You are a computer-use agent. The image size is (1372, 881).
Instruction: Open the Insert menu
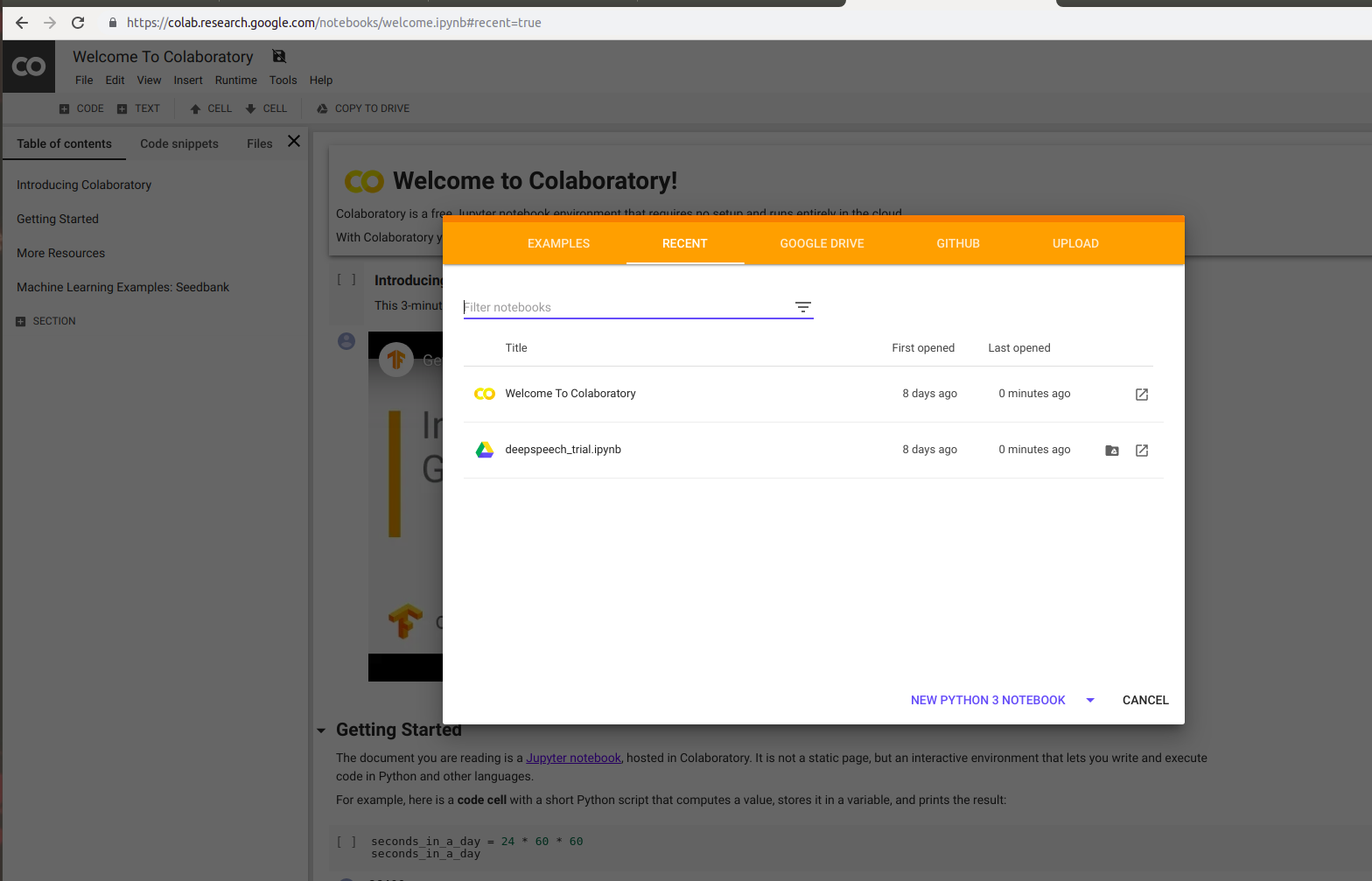pyautogui.click(x=188, y=80)
